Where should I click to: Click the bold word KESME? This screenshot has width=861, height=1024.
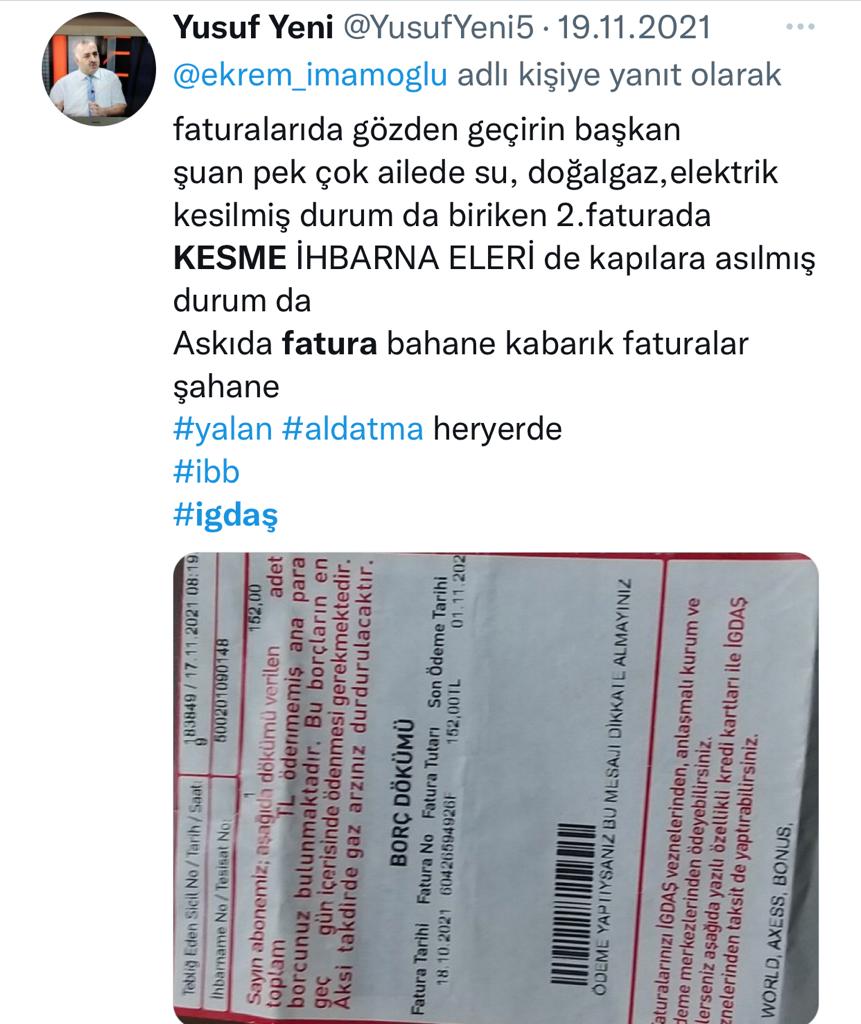point(229,258)
